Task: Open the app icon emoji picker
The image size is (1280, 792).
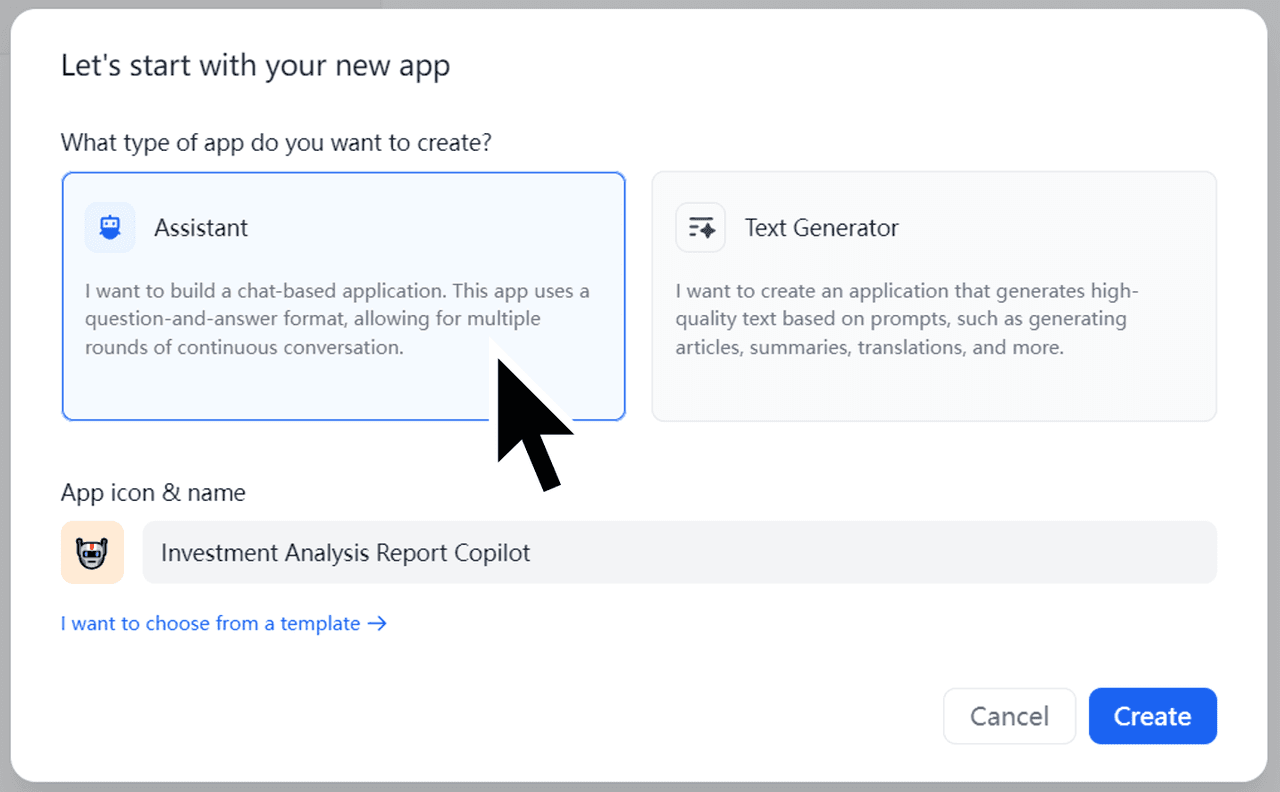Action: [x=92, y=552]
